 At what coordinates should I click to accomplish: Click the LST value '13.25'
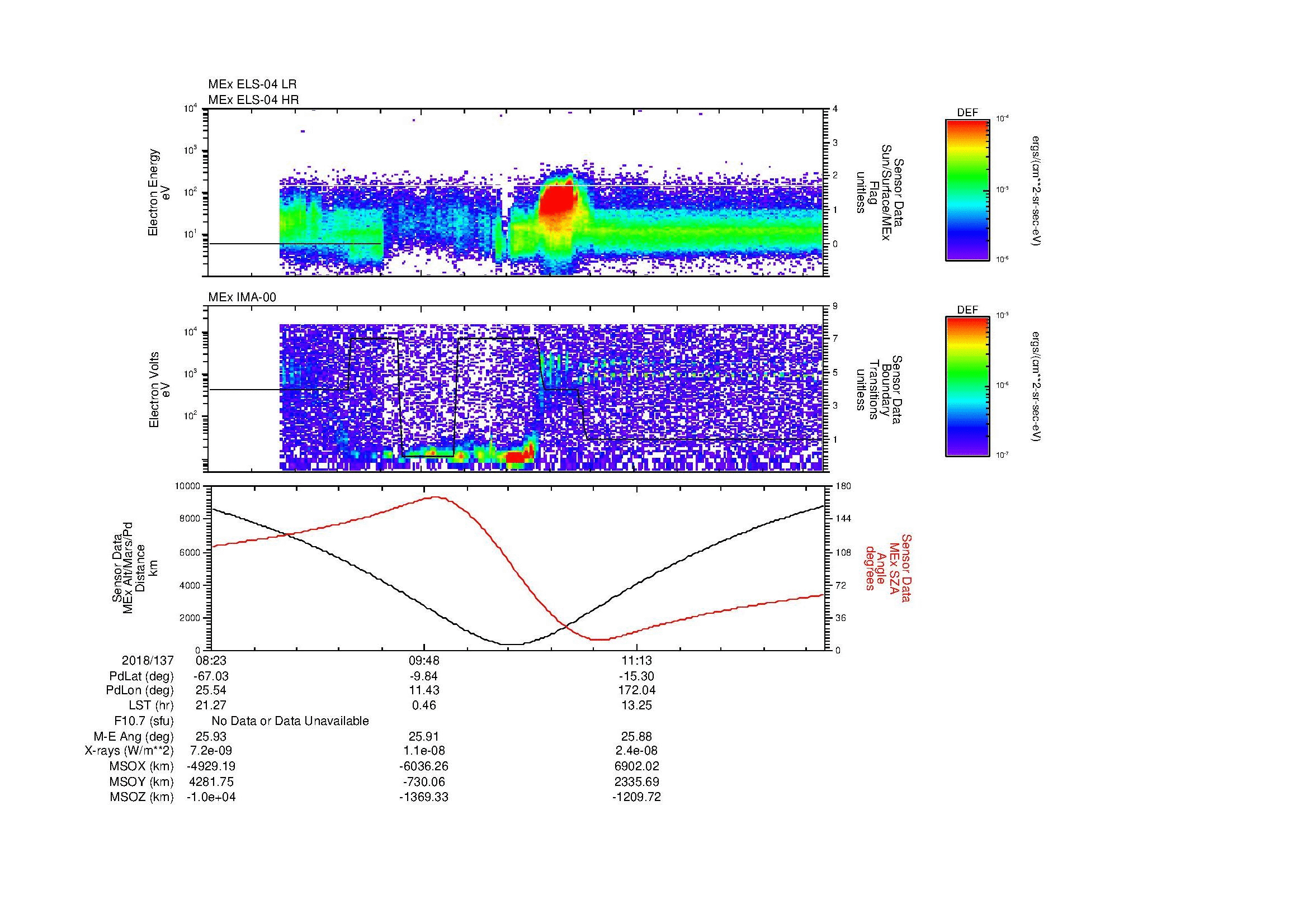pos(636,705)
